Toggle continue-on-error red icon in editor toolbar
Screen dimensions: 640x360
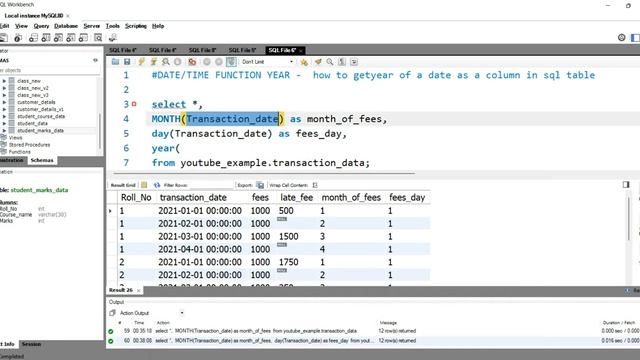pos(192,62)
